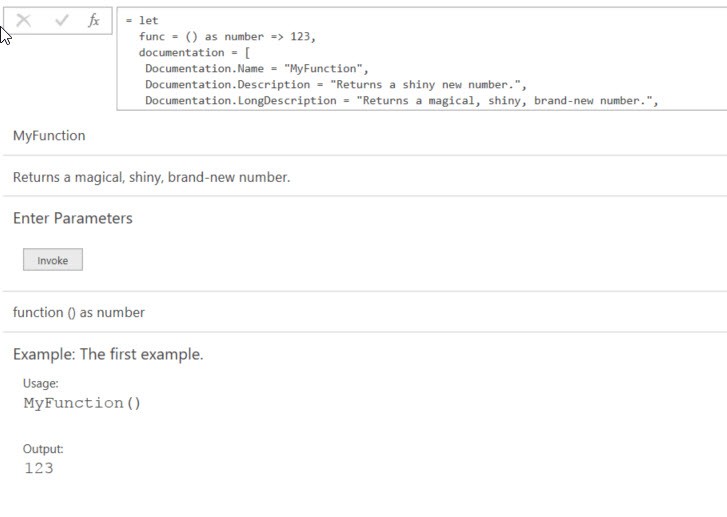Click the Enter Parameters heading

pos(73,218)
